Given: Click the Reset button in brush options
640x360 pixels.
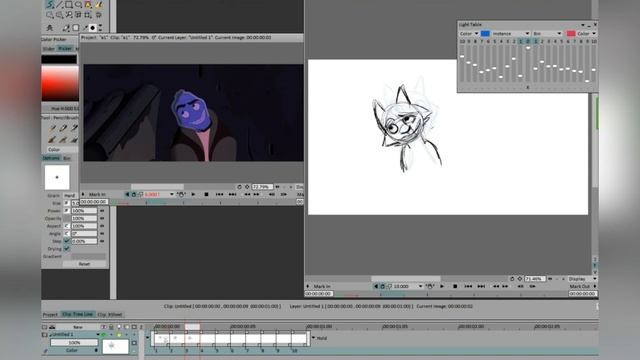Looking at the screenshot, I should pyautogui.click(x=84, y=264).
